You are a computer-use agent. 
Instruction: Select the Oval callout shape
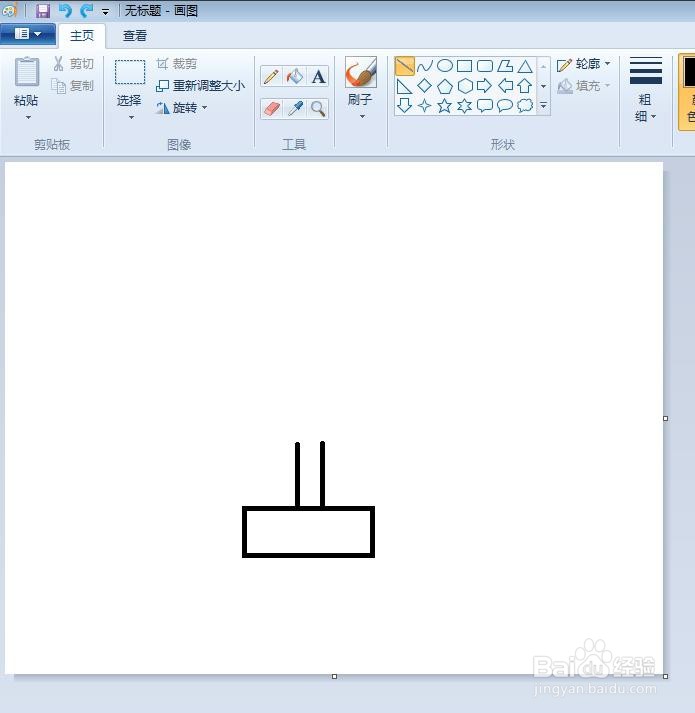(x=504, y=105)
